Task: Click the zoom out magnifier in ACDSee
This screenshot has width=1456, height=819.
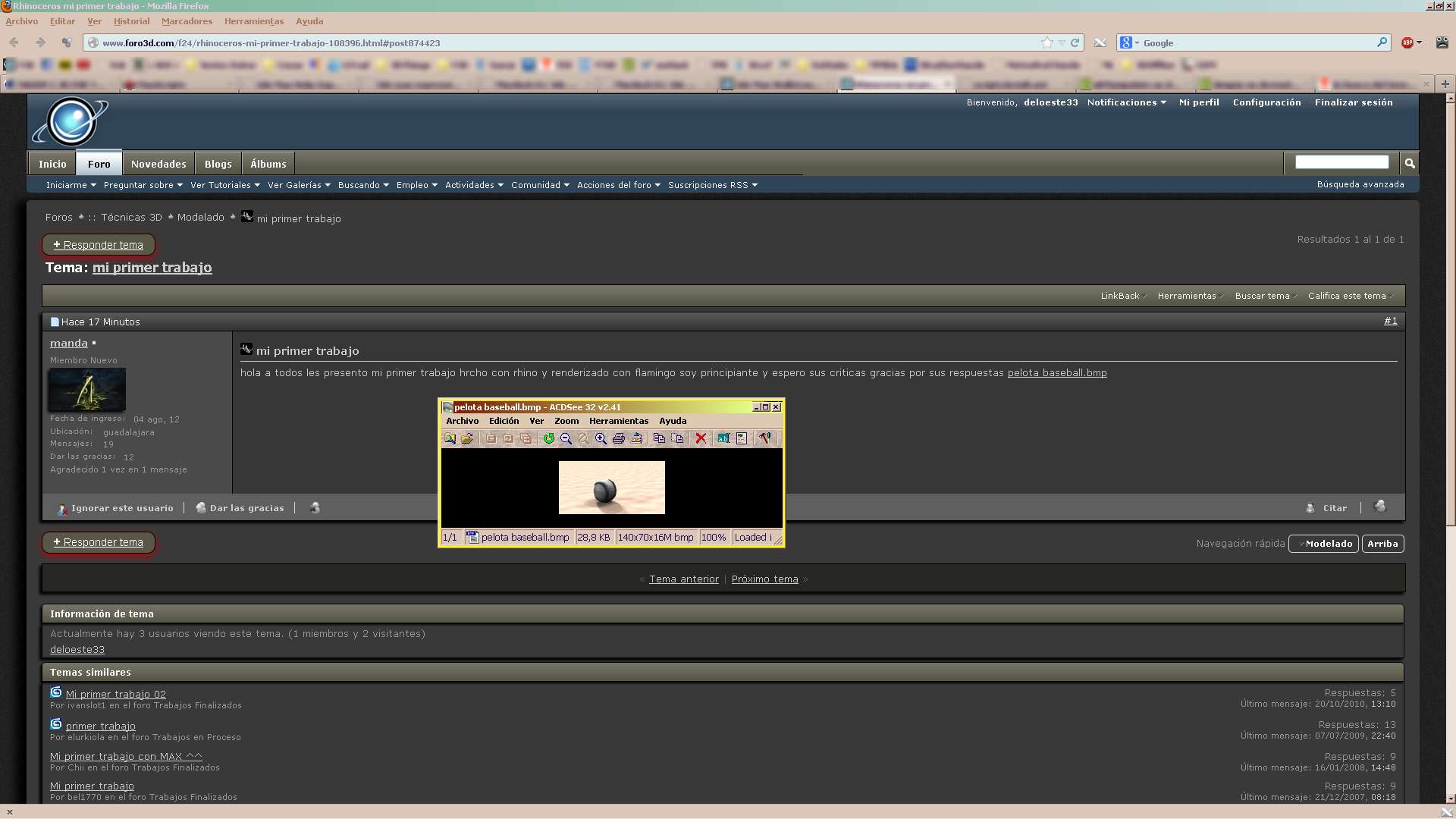Action: (x=566, y=438)
